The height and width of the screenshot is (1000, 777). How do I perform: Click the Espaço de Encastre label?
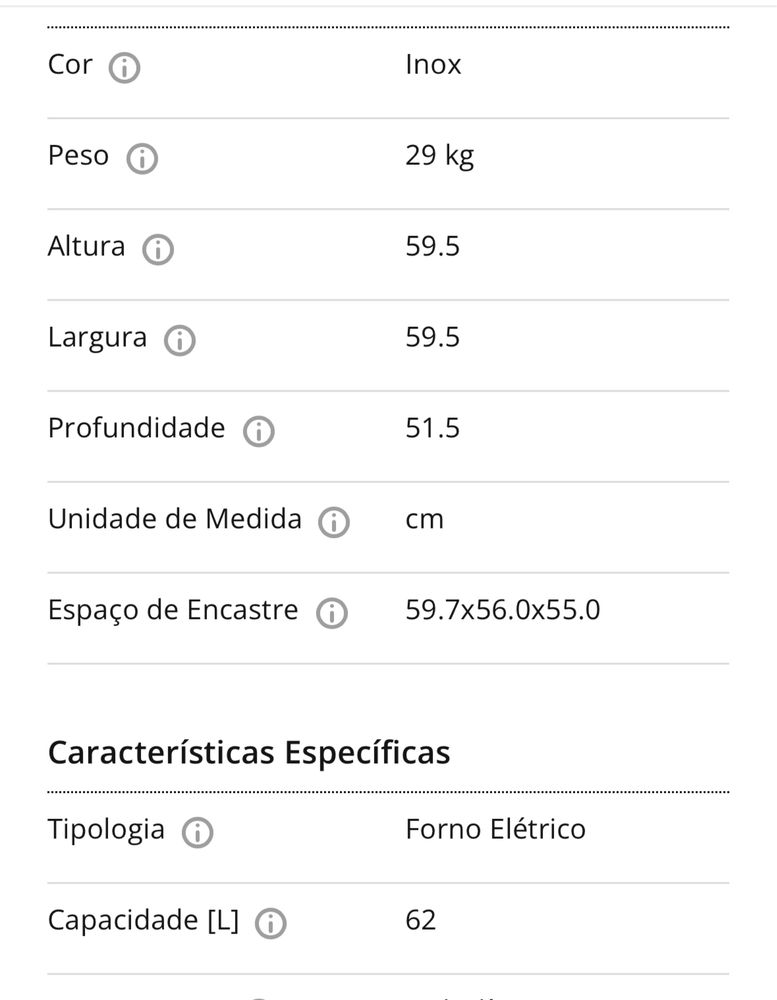point(173,610)
